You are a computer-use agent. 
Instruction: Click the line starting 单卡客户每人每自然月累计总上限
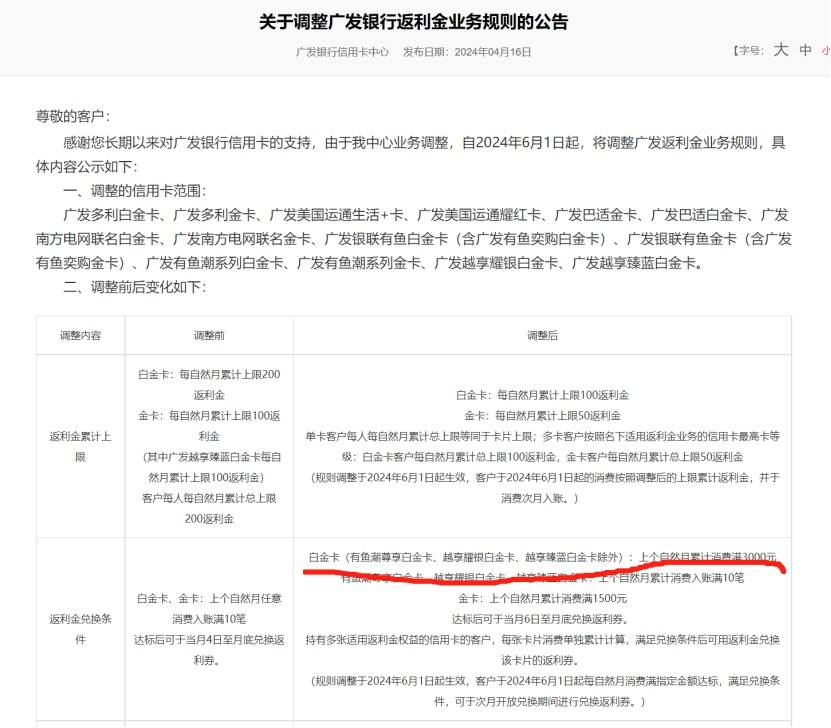(x=542, y=447)
